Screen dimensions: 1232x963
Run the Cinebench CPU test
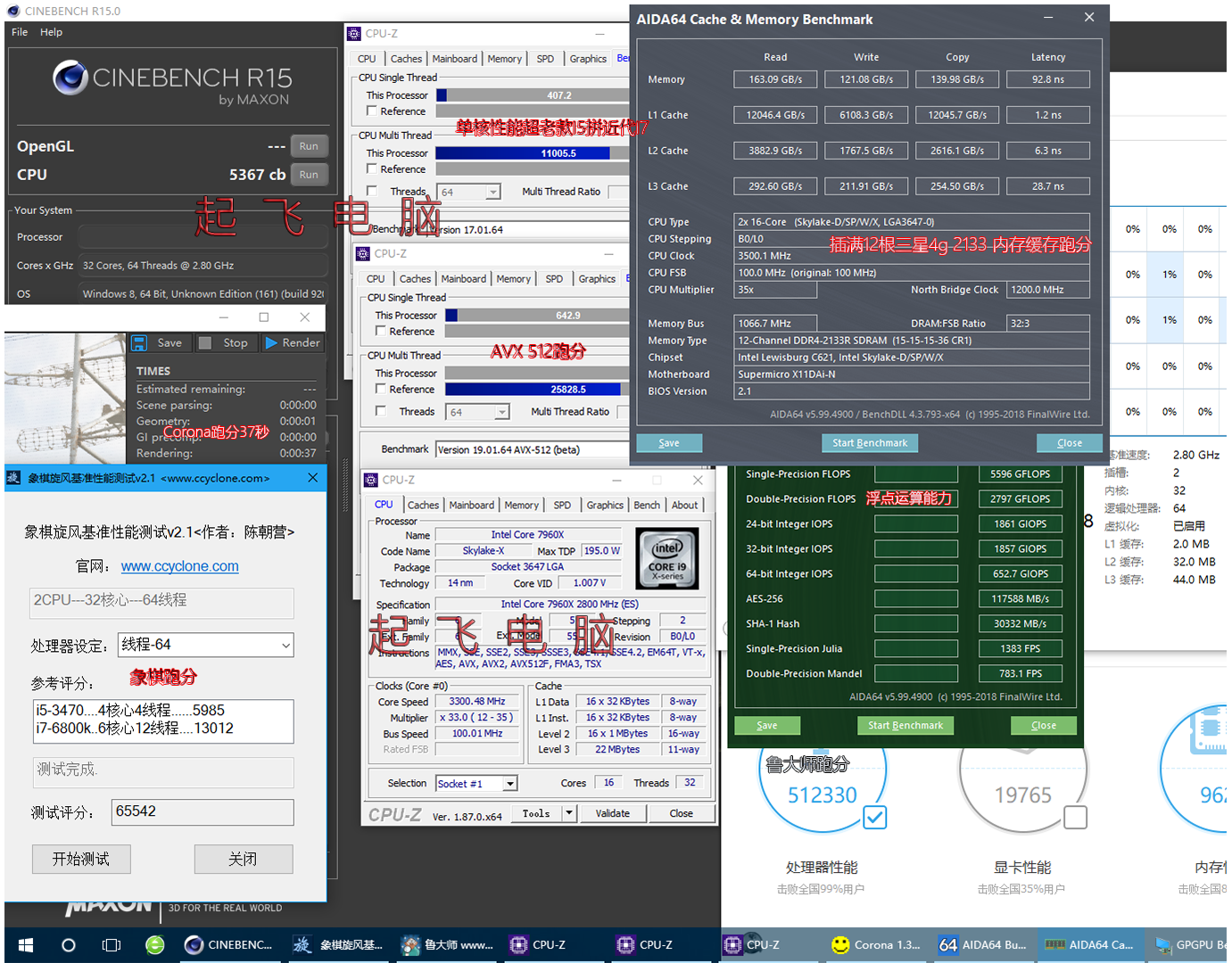[309, 175]
